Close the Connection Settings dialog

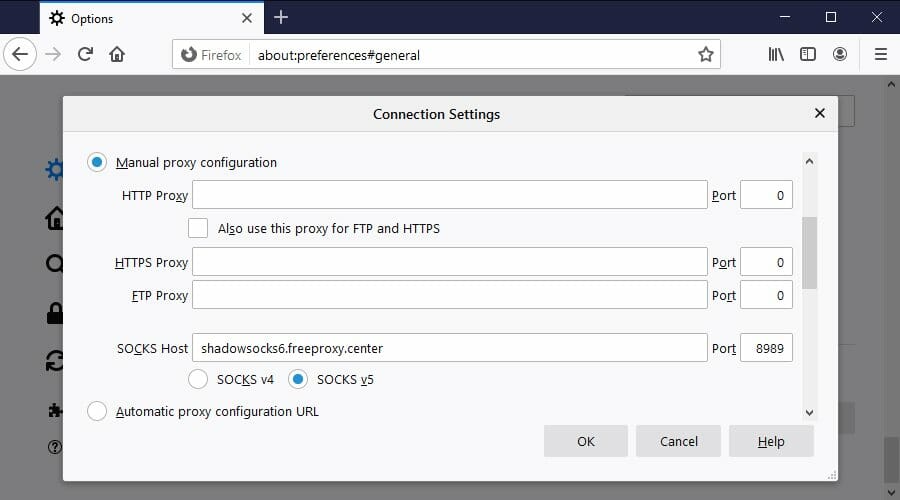[820, 113]
